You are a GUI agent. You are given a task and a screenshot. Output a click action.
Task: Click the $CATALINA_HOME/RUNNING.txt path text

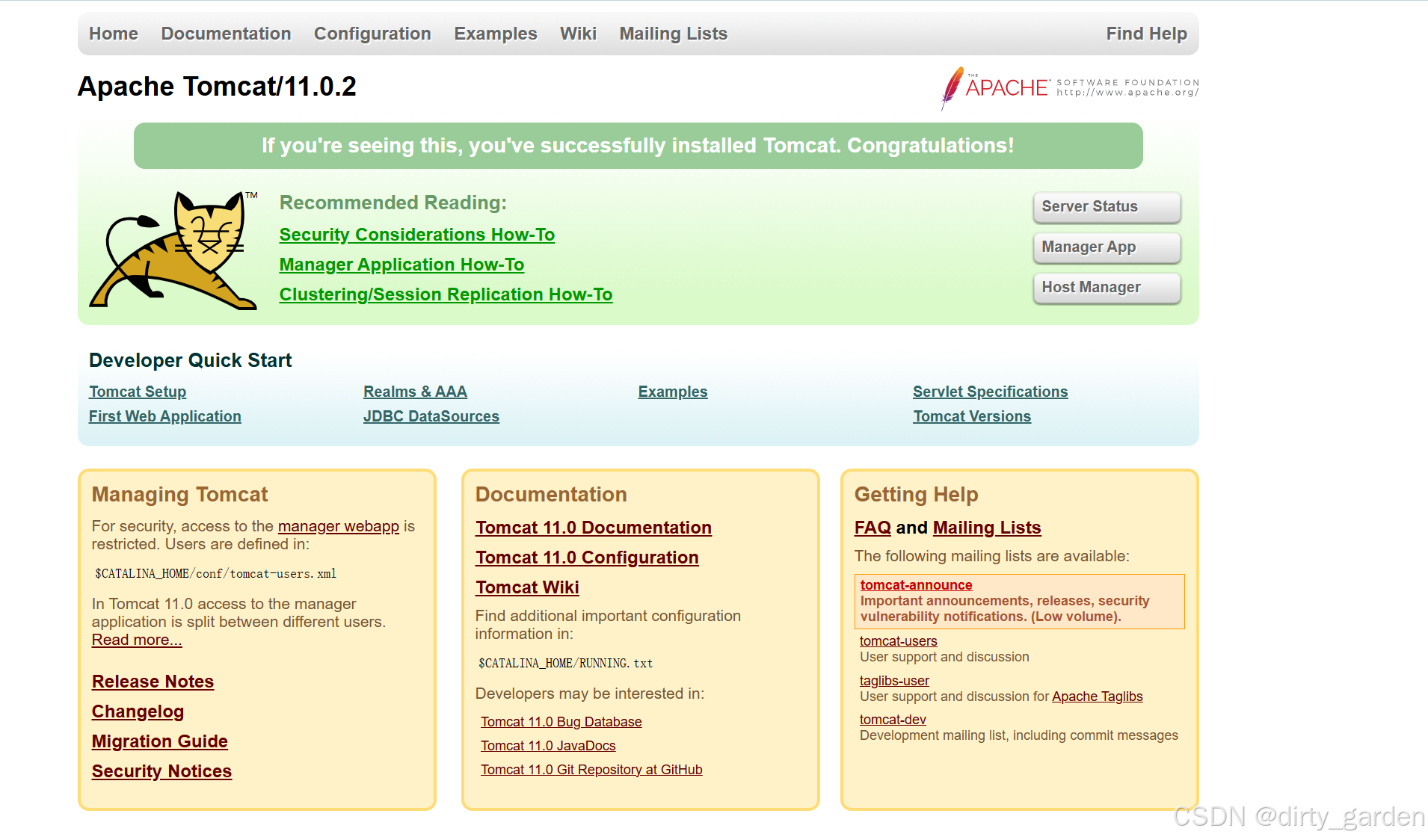[x=565, y=664]
